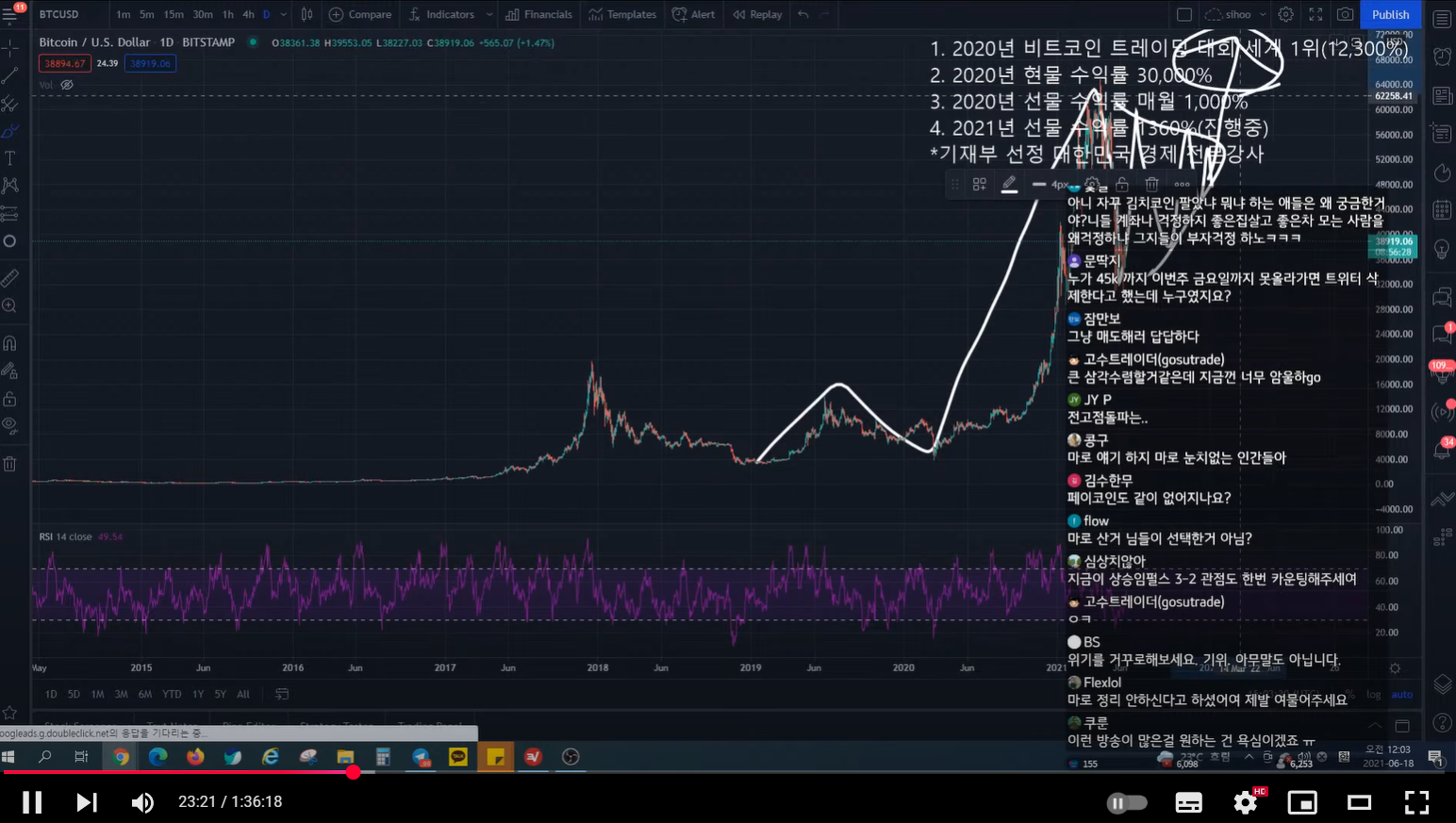Expand the timeframe interval dropdown arrow
This screenshot has width=1456, height=823.
tap(284, 14)
